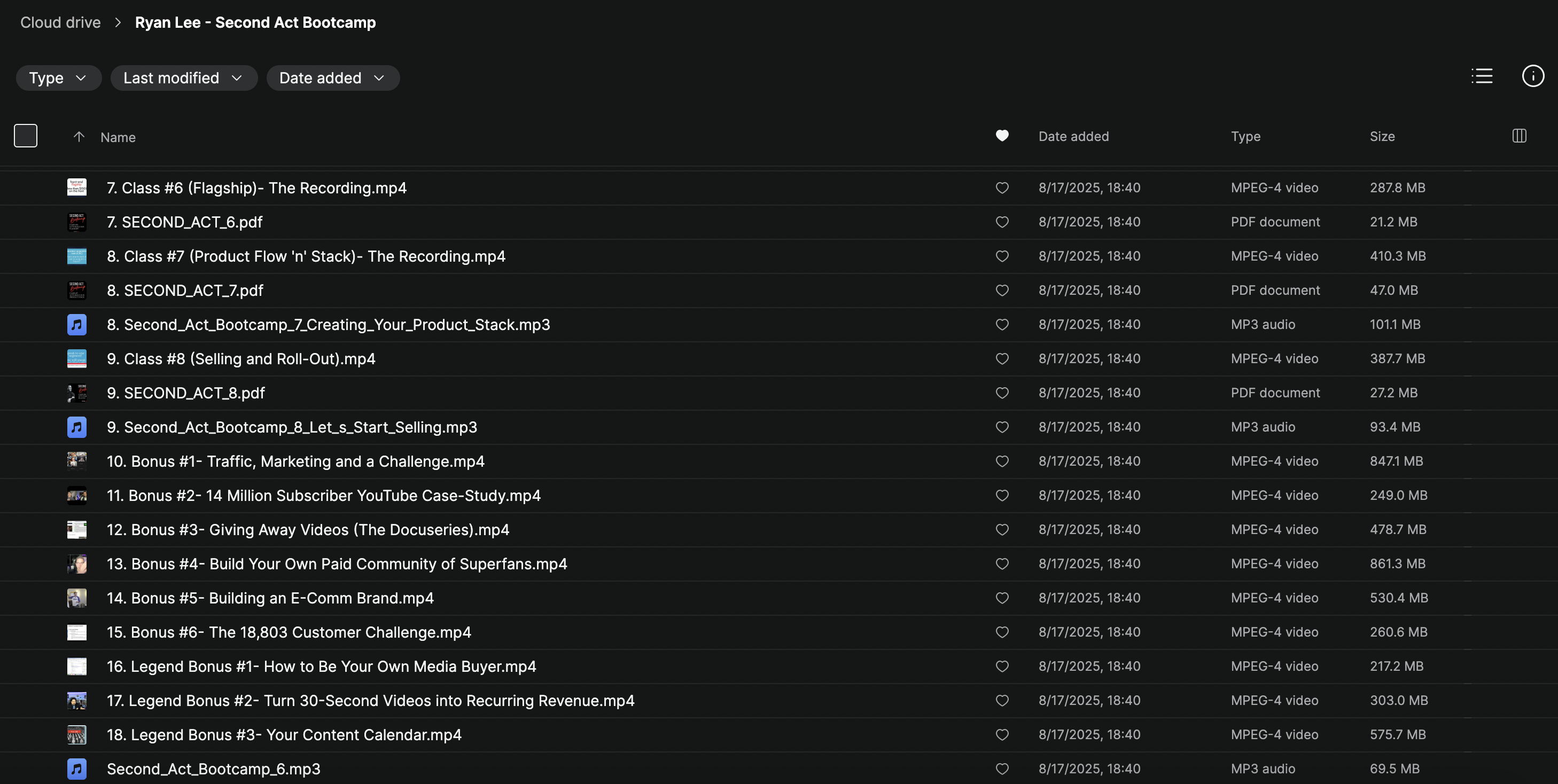Screen dimensions: 1558x784
Task: Open the Date added filter dropdown
Action: (x=333, y=78)
